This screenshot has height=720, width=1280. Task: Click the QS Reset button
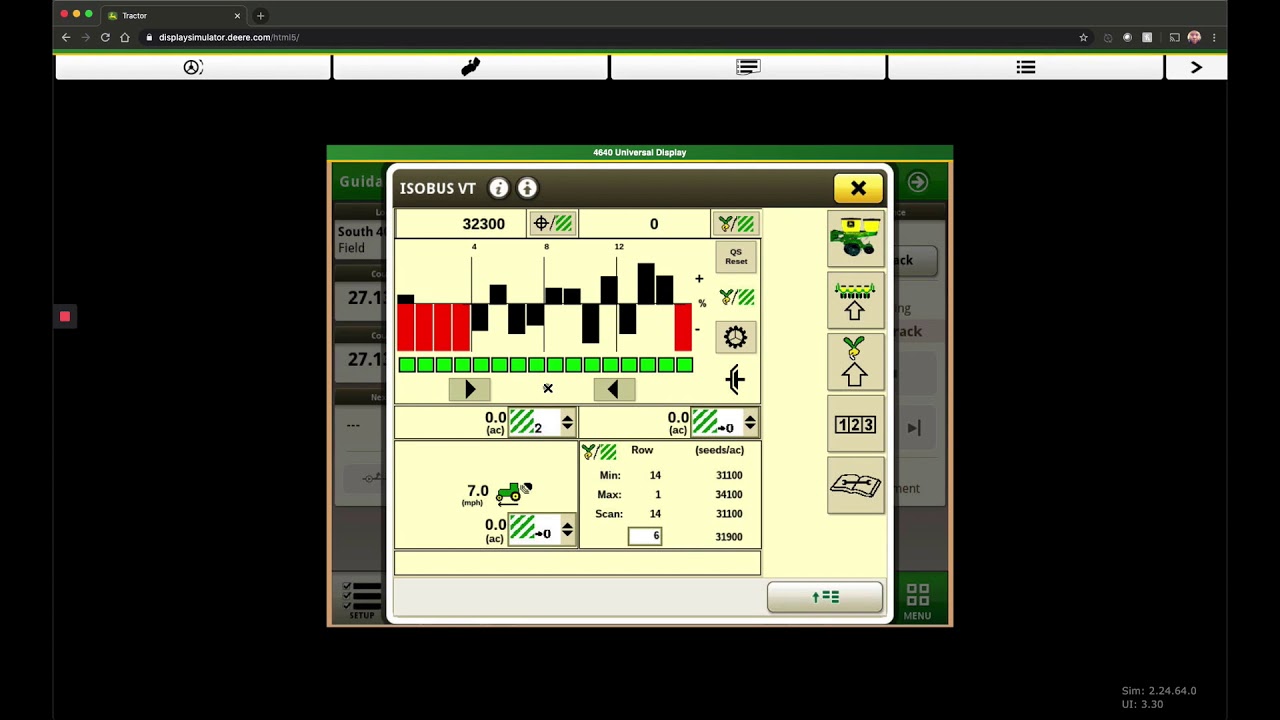(736, 257)
